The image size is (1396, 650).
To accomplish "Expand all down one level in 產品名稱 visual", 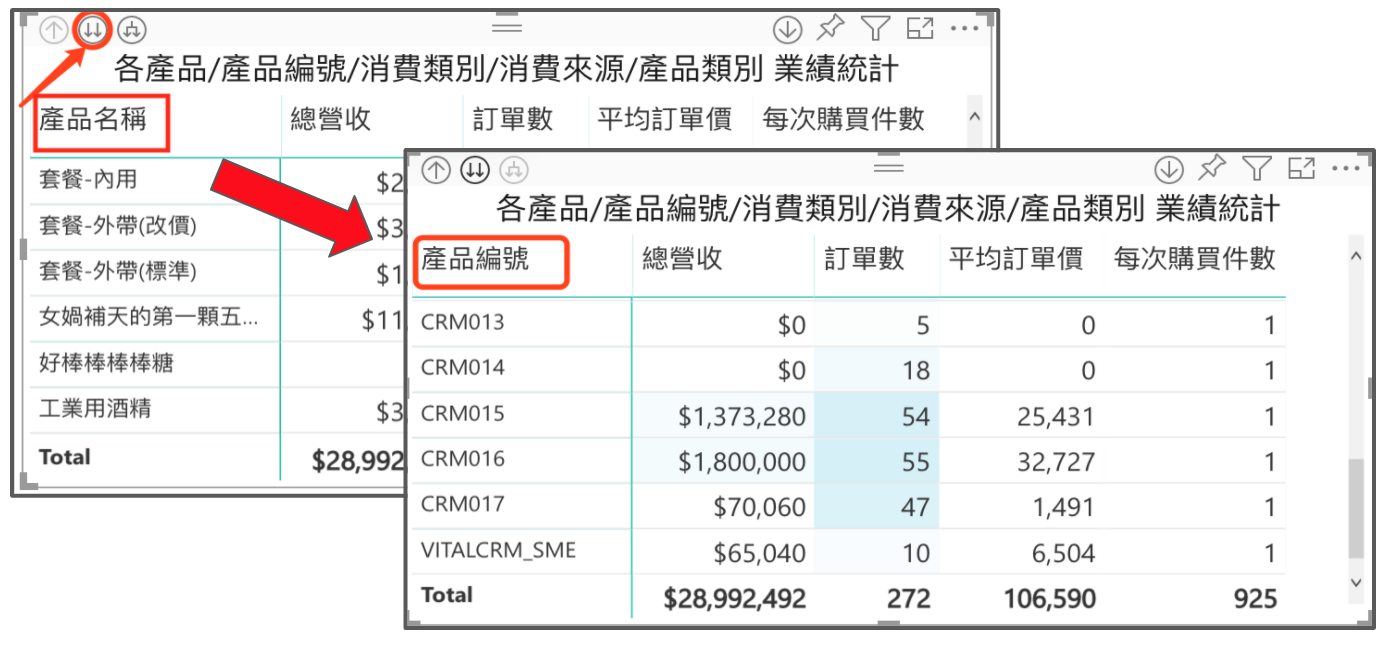I will pyautogui.click(x=132, y=29).
